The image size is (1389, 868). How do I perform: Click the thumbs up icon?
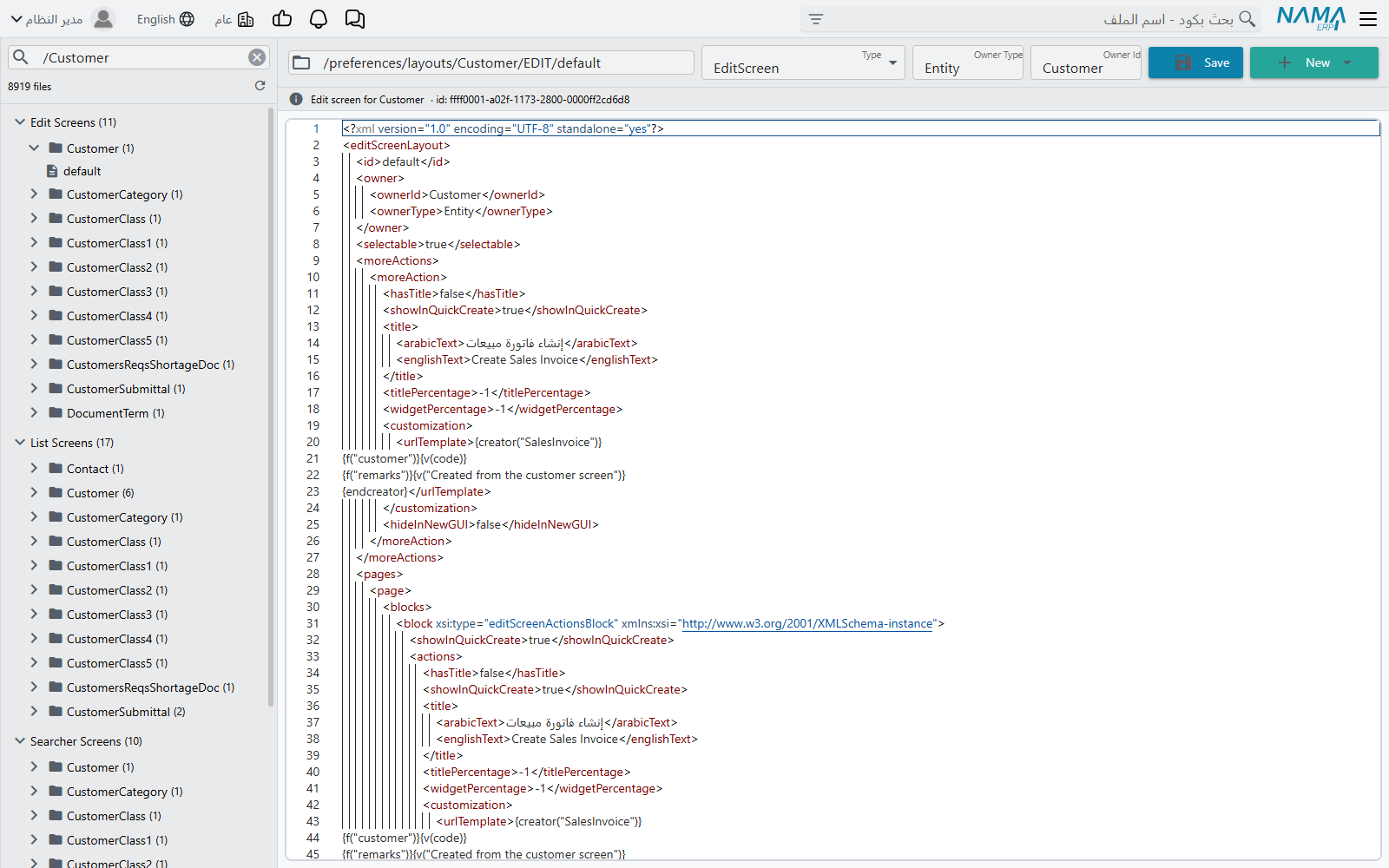pos(282,19)
